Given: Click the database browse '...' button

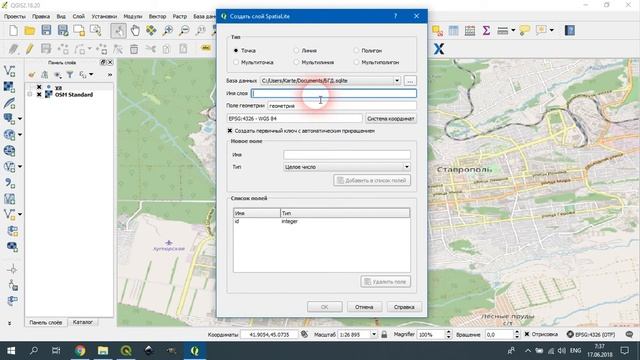Looking at the screenshot, I should [410, 81].
